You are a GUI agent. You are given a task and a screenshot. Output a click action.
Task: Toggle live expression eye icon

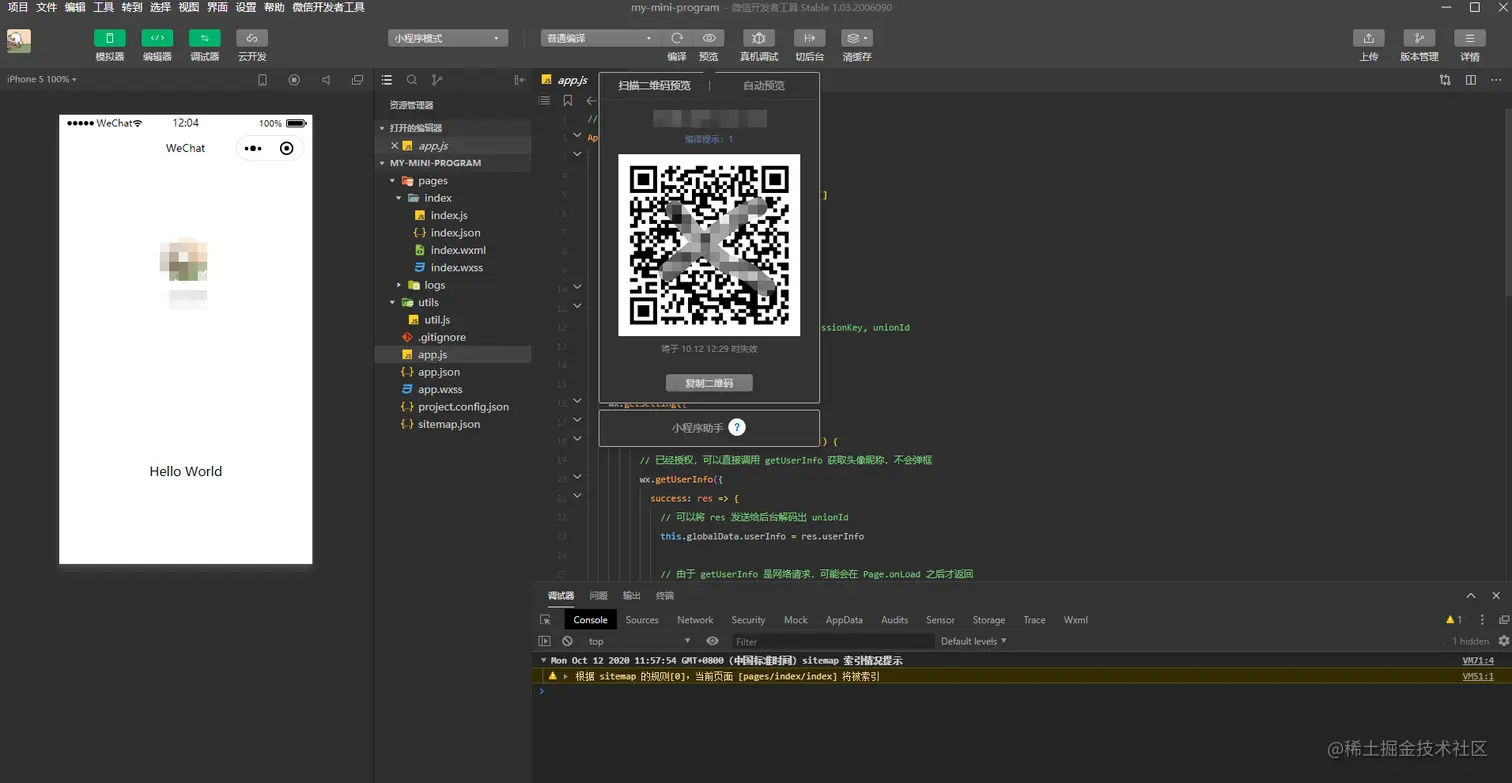712,641
